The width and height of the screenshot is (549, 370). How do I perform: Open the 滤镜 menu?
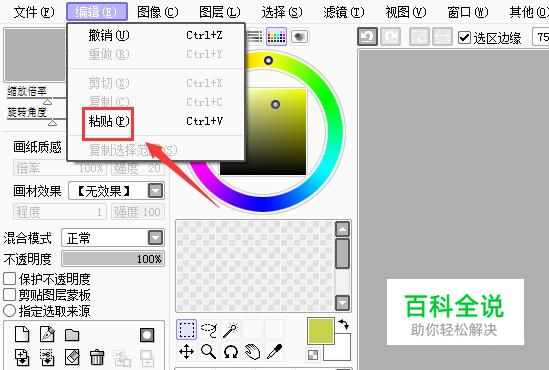point(344,12)
